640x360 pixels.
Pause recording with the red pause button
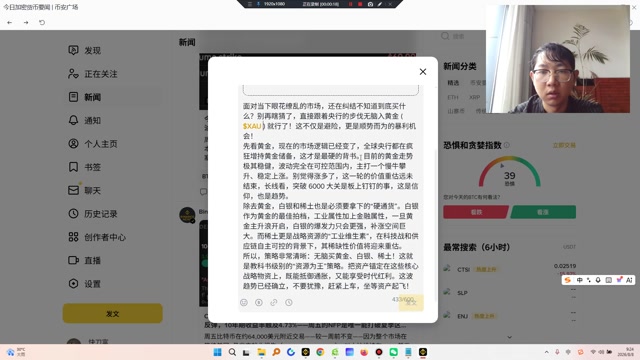(350, 4)
